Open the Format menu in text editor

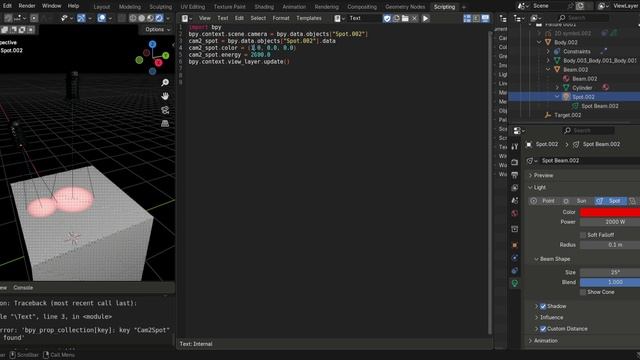click(281, 18)
